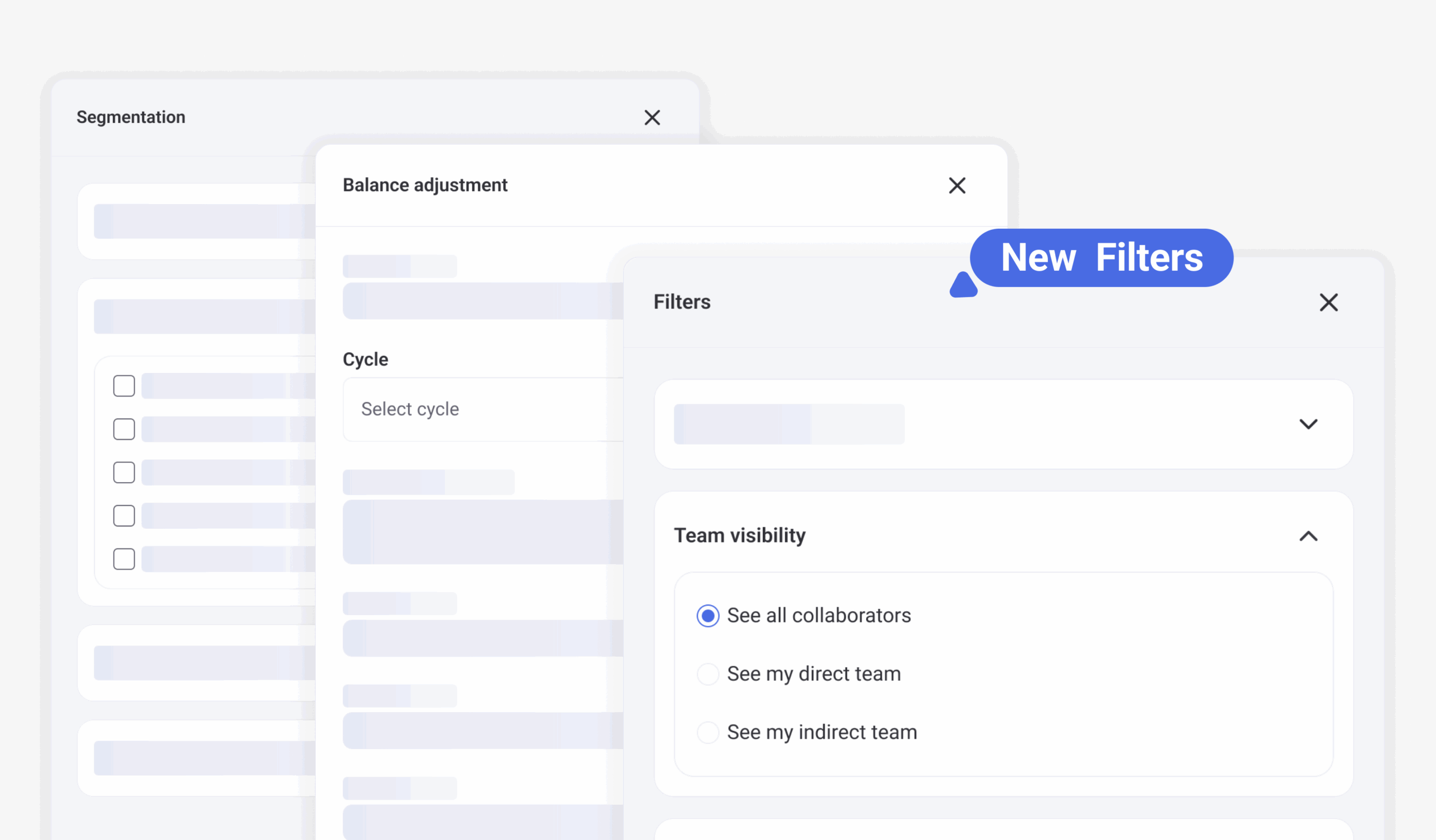1436x840 pixels.
Task: Close the Balance adjustment dialog
Action: click(x=957, y=186)
